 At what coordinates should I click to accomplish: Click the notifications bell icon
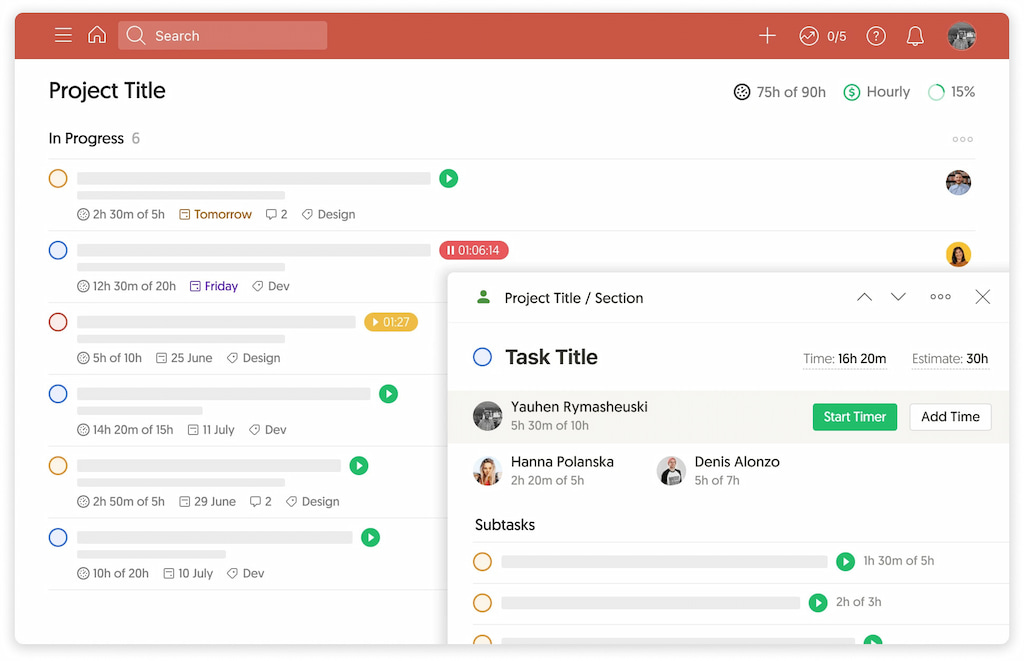(914, 35)
